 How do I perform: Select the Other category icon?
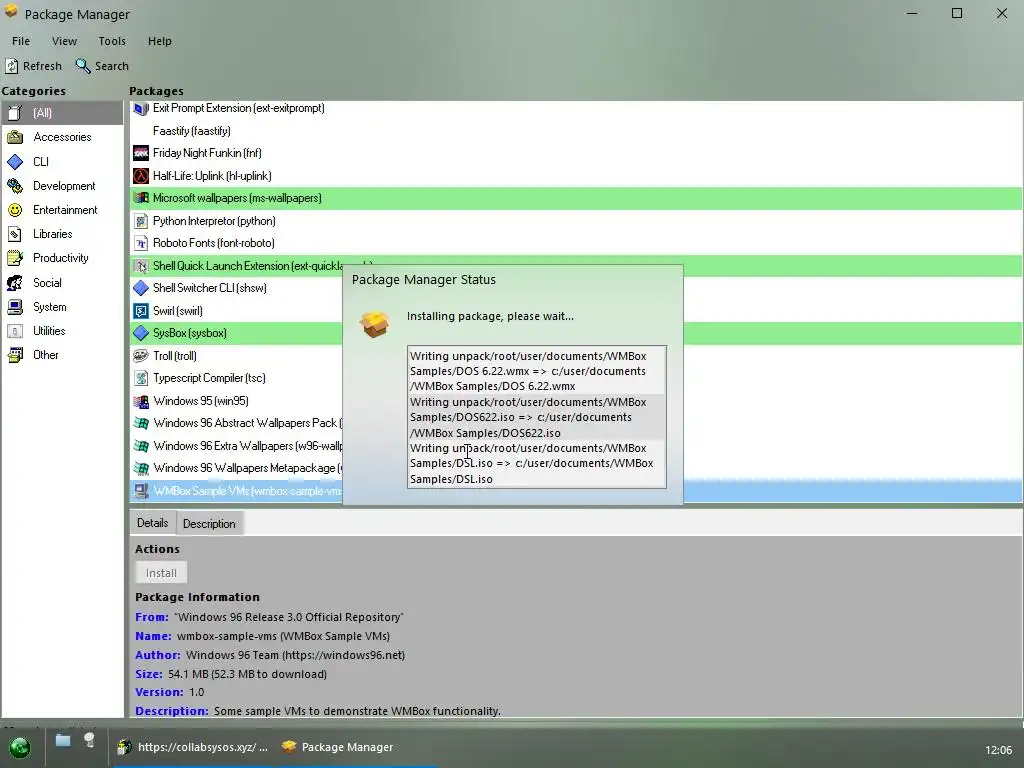[x=15, y=355]
